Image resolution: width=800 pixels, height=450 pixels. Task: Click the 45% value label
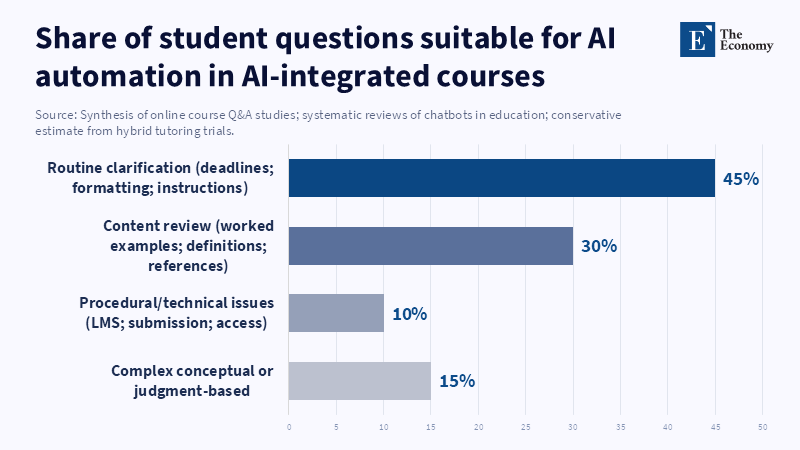point(741,179)
